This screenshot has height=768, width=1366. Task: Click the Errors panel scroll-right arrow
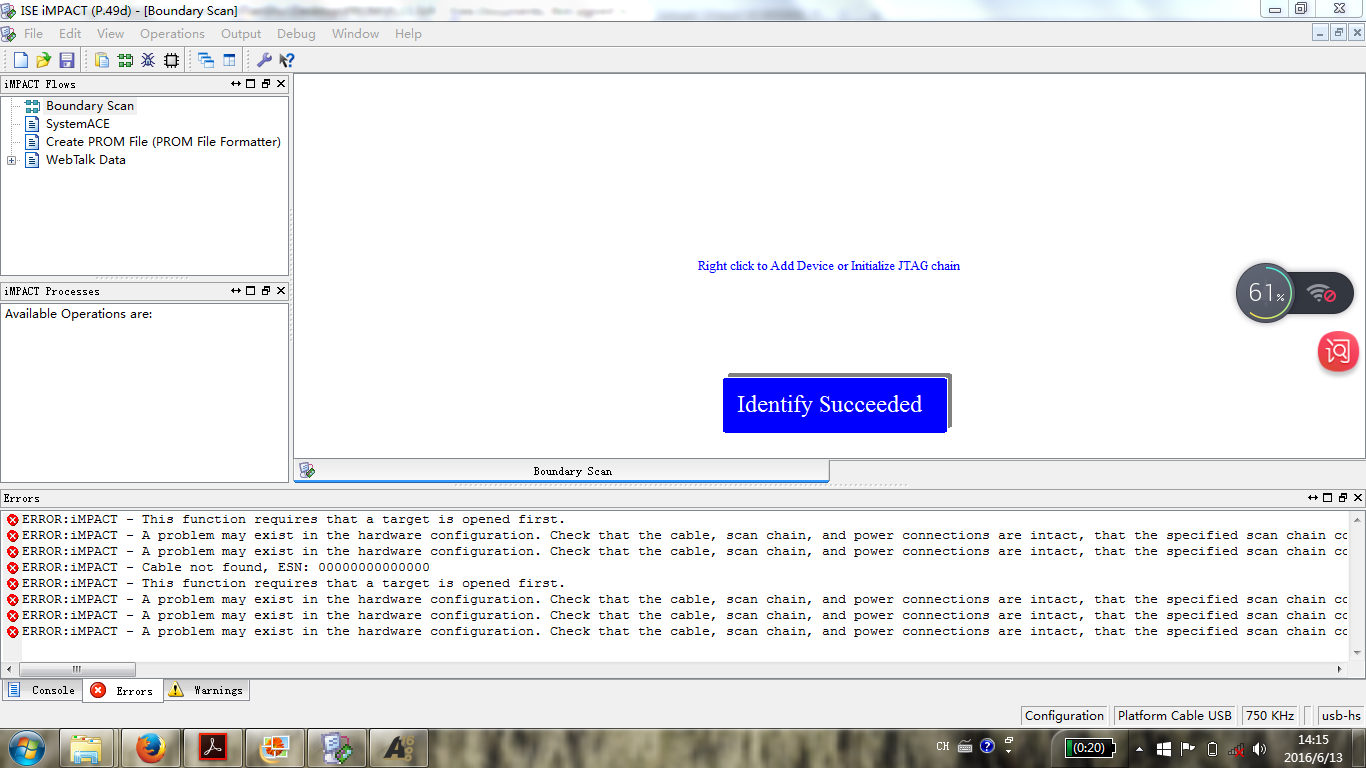point(1341,669)
